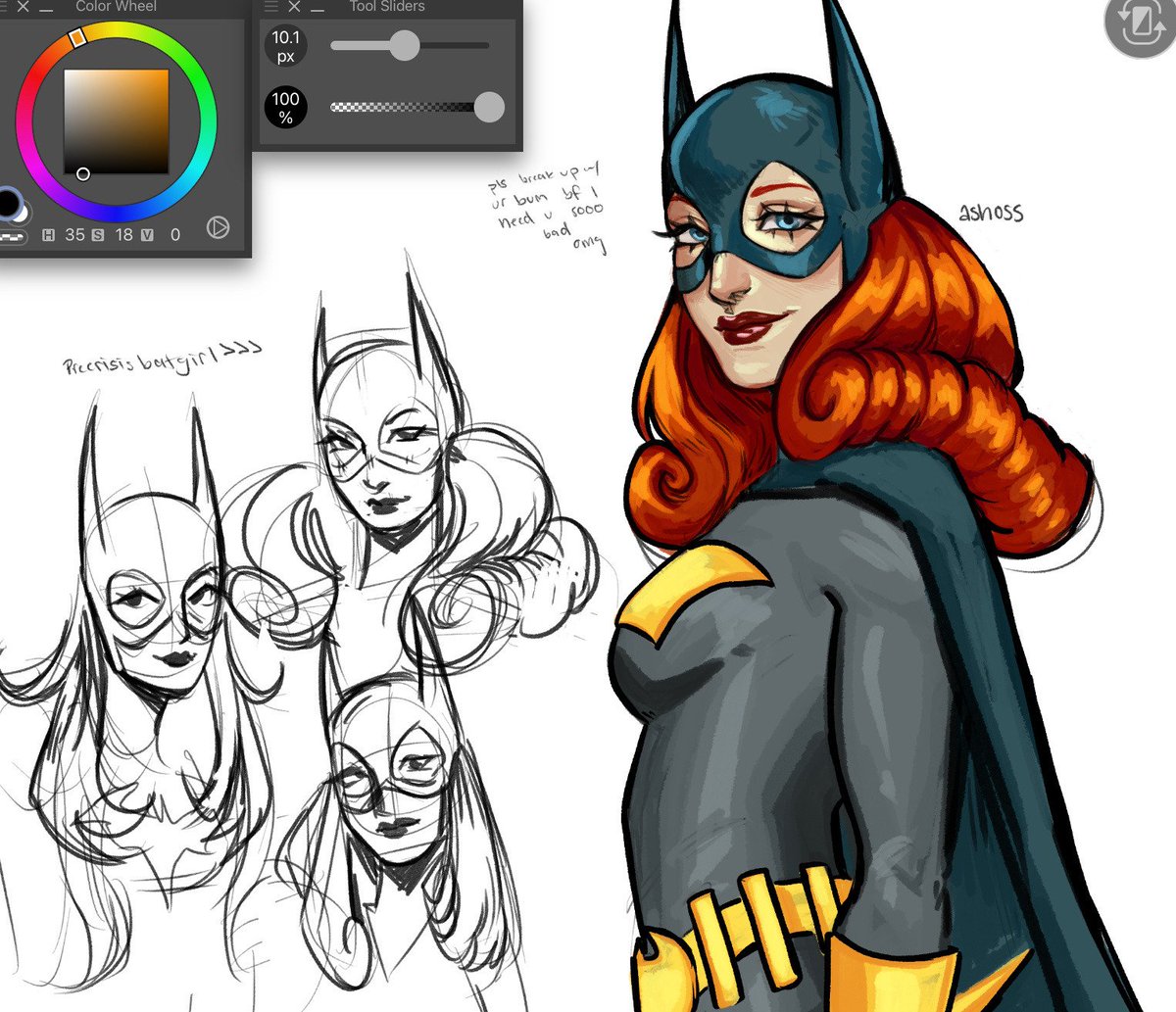Close the Tool Sliders panel
Viewport: 1176px width, 1012px height.
293,7
